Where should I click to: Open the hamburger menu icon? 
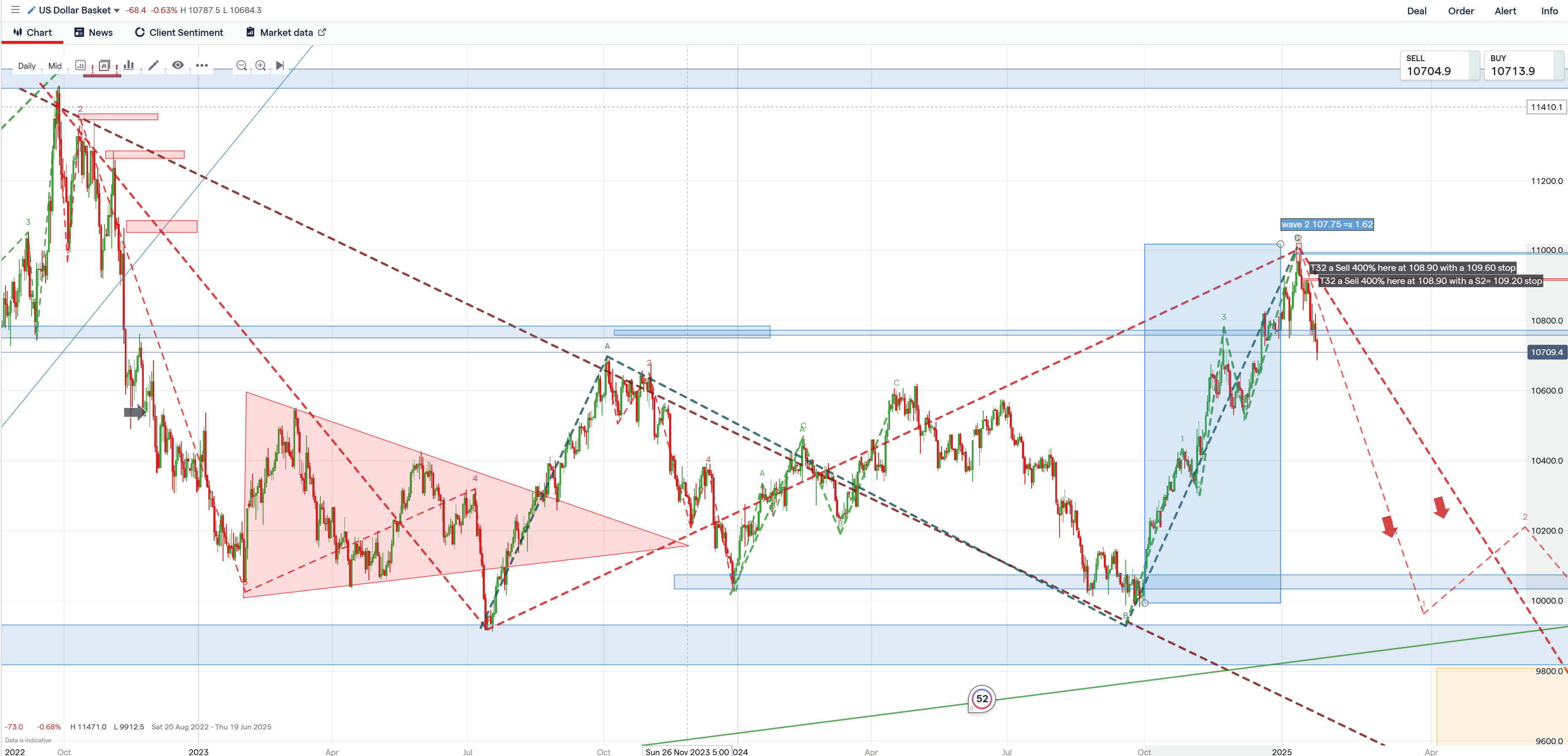coord(15,10)
